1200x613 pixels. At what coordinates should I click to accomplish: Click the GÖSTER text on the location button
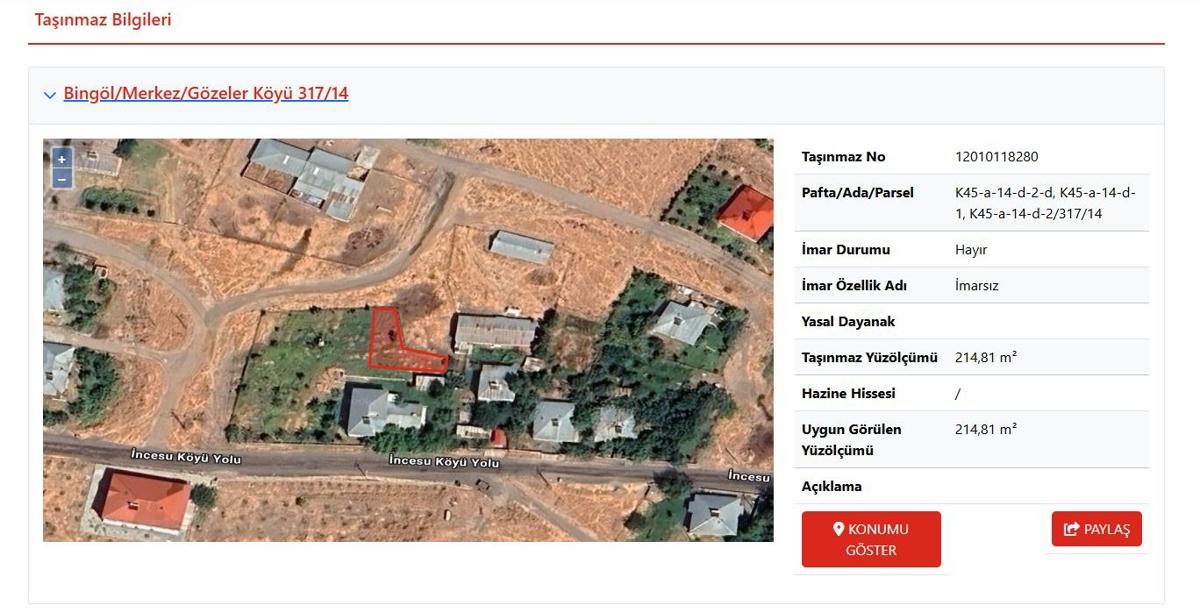pos(871,550)
